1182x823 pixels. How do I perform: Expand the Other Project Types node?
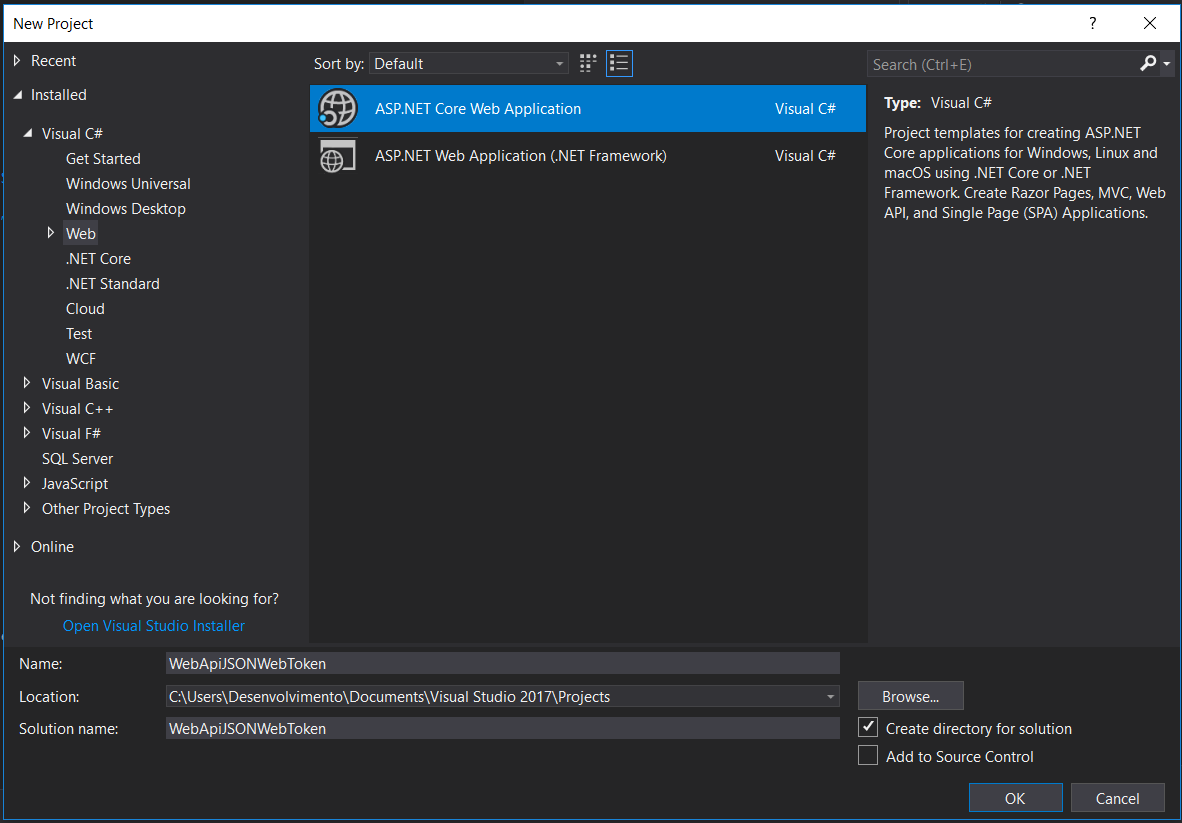[27, 508]
